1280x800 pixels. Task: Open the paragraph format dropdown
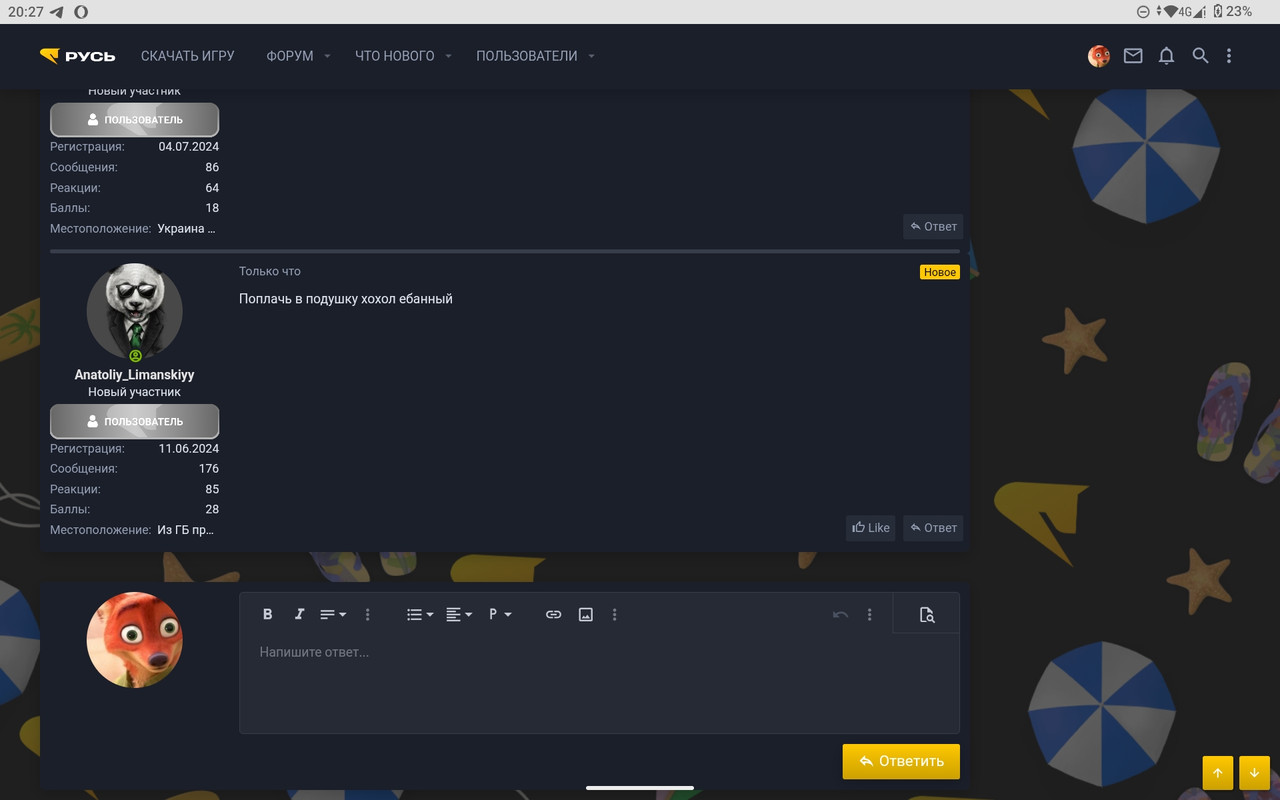[x=498, y=614]
